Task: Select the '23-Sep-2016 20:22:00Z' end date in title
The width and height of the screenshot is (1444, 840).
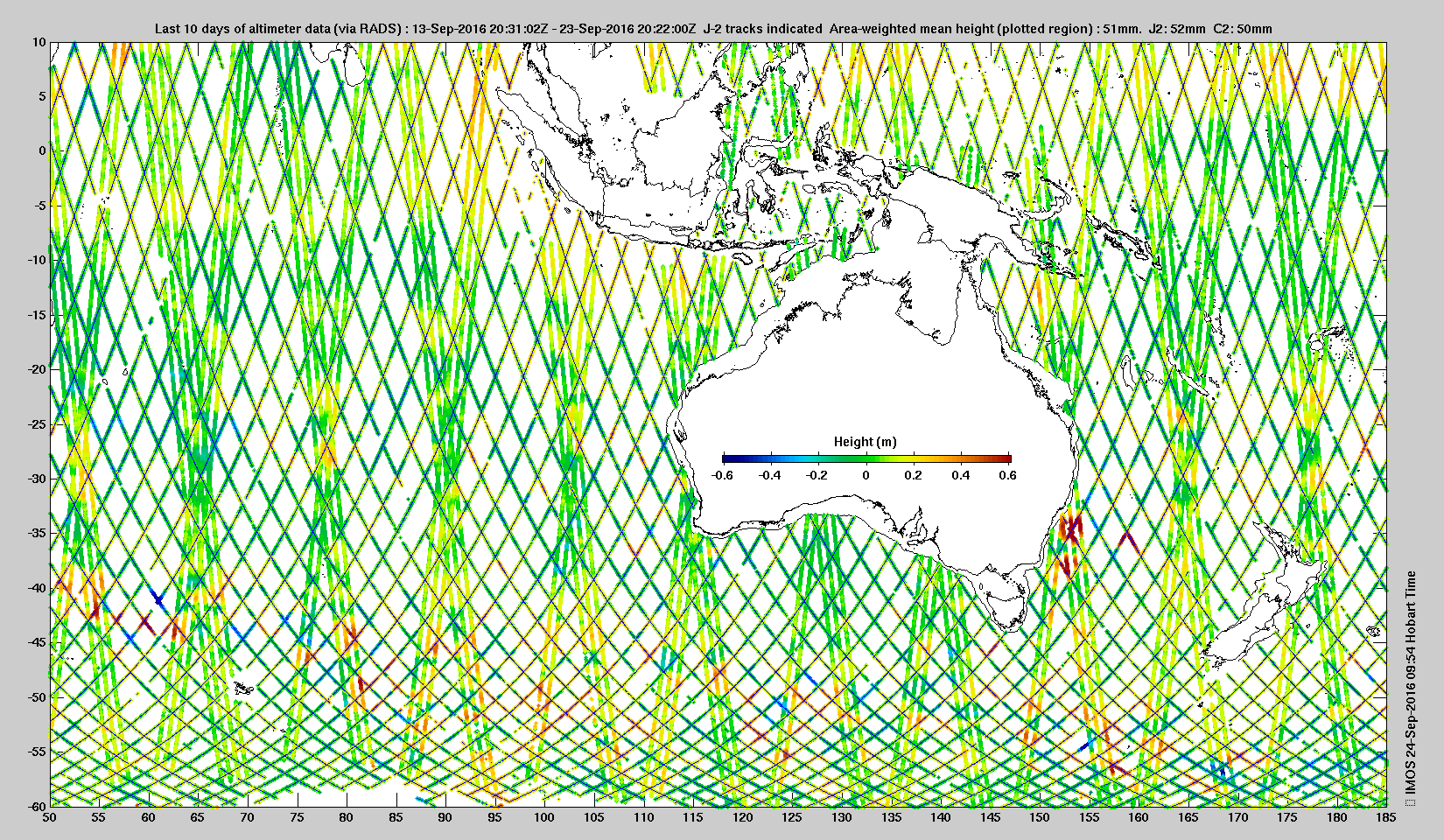Action: 627,29
